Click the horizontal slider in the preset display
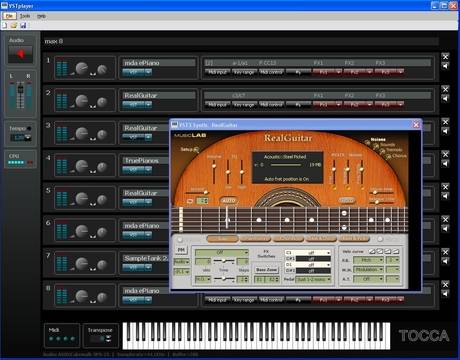 click(287, 165)
